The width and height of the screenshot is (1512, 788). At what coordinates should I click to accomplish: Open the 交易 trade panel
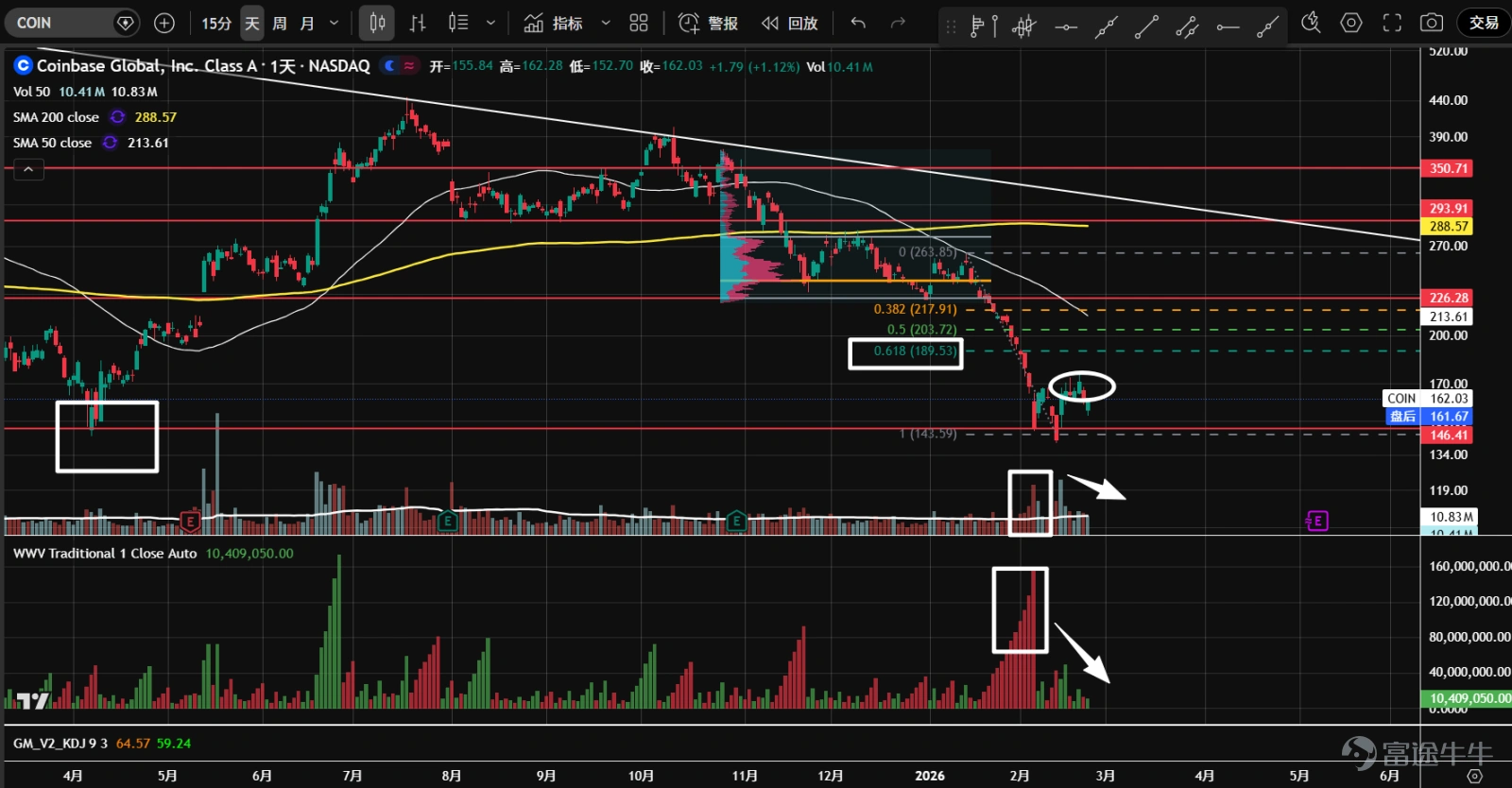point(1484,23)
